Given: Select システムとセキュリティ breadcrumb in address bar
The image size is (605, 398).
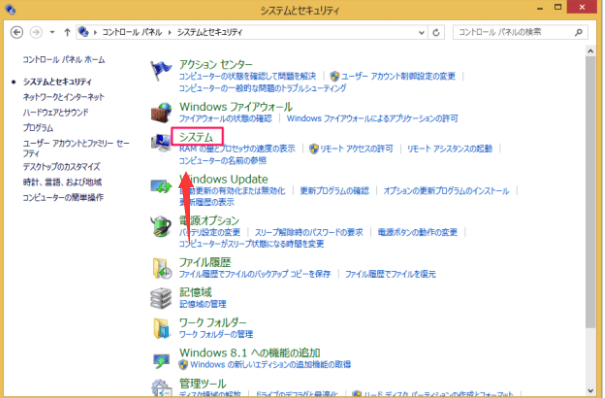Looking at the screenshot, I should (x=210, y=32).
